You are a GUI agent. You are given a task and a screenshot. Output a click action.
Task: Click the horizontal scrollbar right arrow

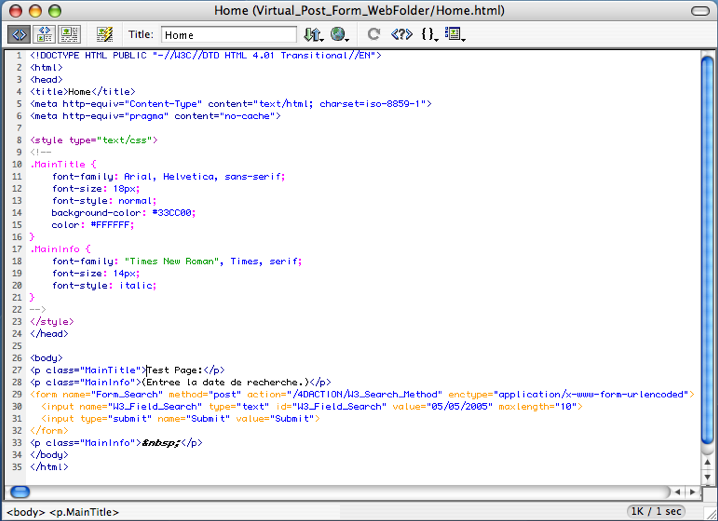[x=693, y=492]
